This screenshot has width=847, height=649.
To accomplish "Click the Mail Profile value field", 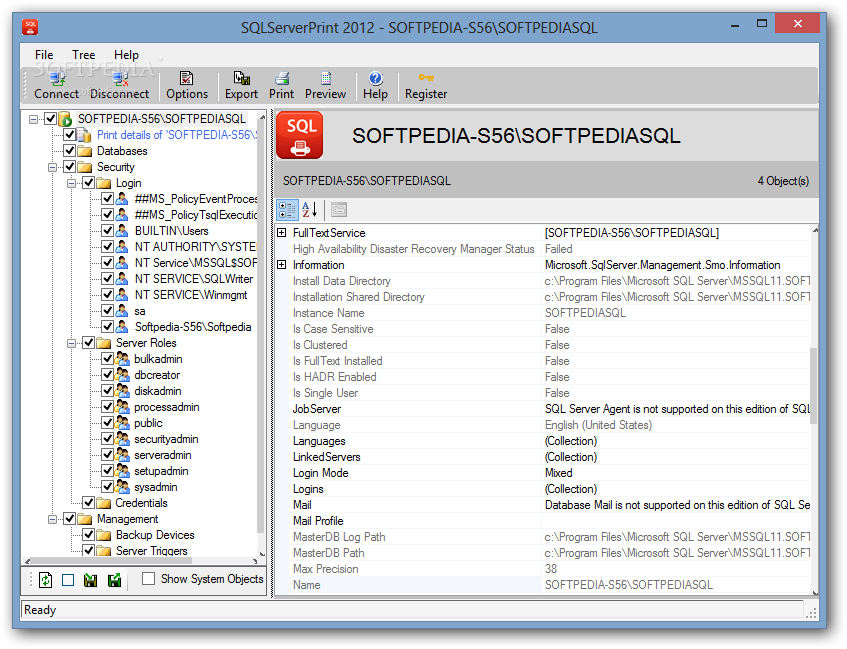I will (676, 521).
